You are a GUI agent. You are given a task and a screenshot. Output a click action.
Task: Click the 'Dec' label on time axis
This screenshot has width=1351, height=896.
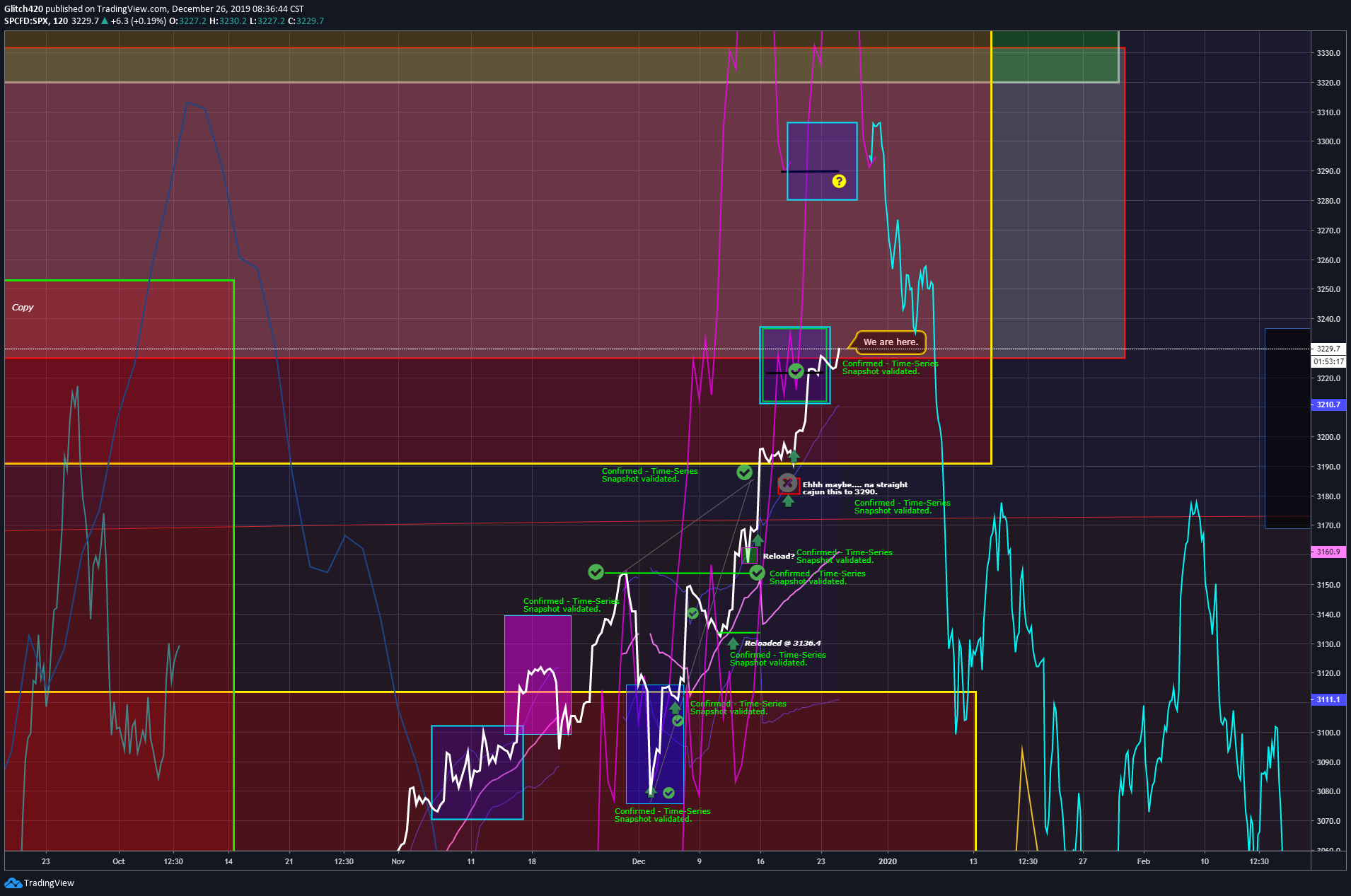pos(639,861)
